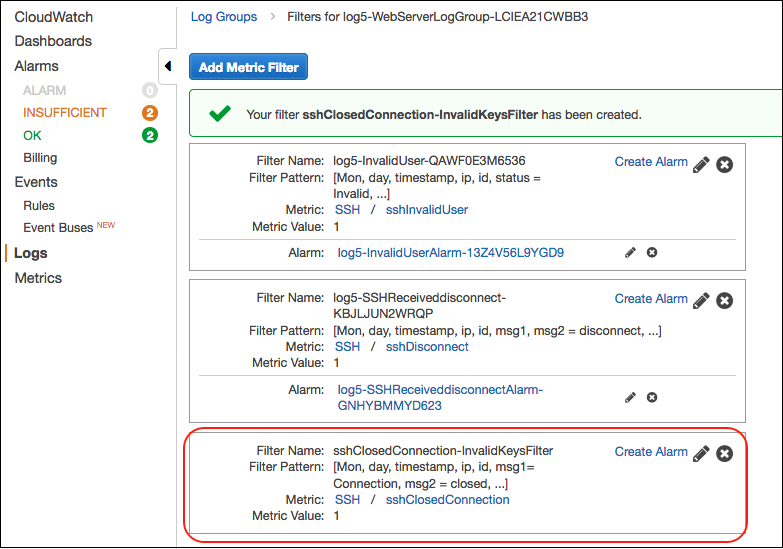The height and width of the screenshot is (549, 783).
Task: Open Rules under Events
Action: pyautogui.click(x=39, y=206)
